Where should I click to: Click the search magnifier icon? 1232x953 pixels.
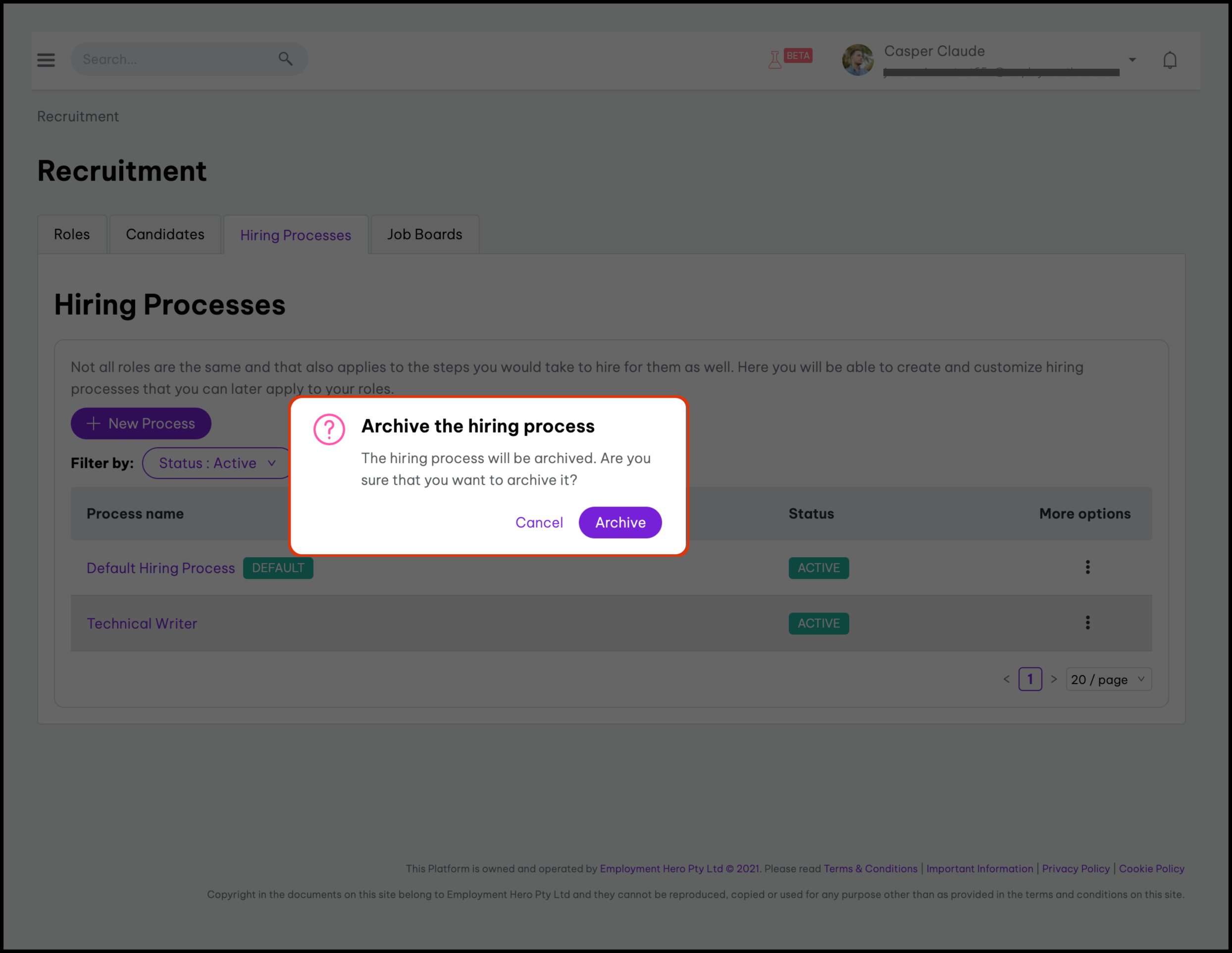pyautogui.click(x=285, y=58)
